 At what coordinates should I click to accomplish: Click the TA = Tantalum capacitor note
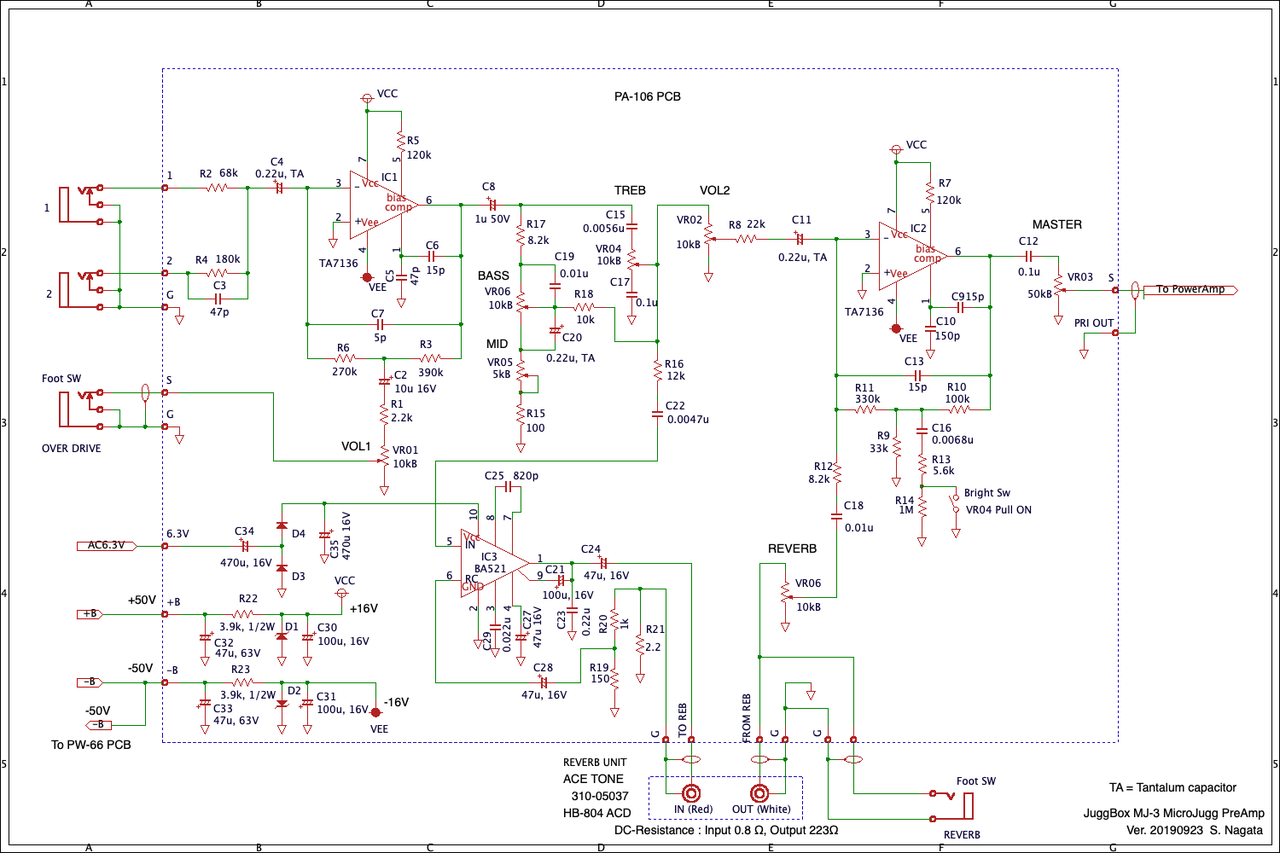pyautogui.click(x=1173, y=787)
